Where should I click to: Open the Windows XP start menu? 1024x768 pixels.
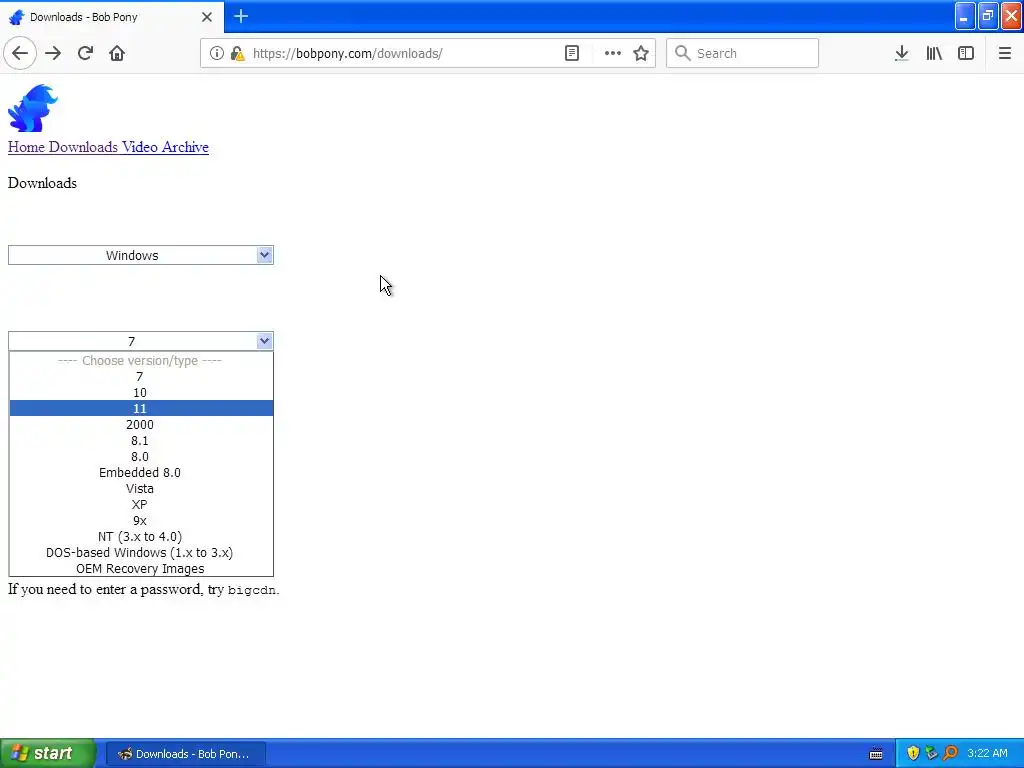(x=47, y=754)
